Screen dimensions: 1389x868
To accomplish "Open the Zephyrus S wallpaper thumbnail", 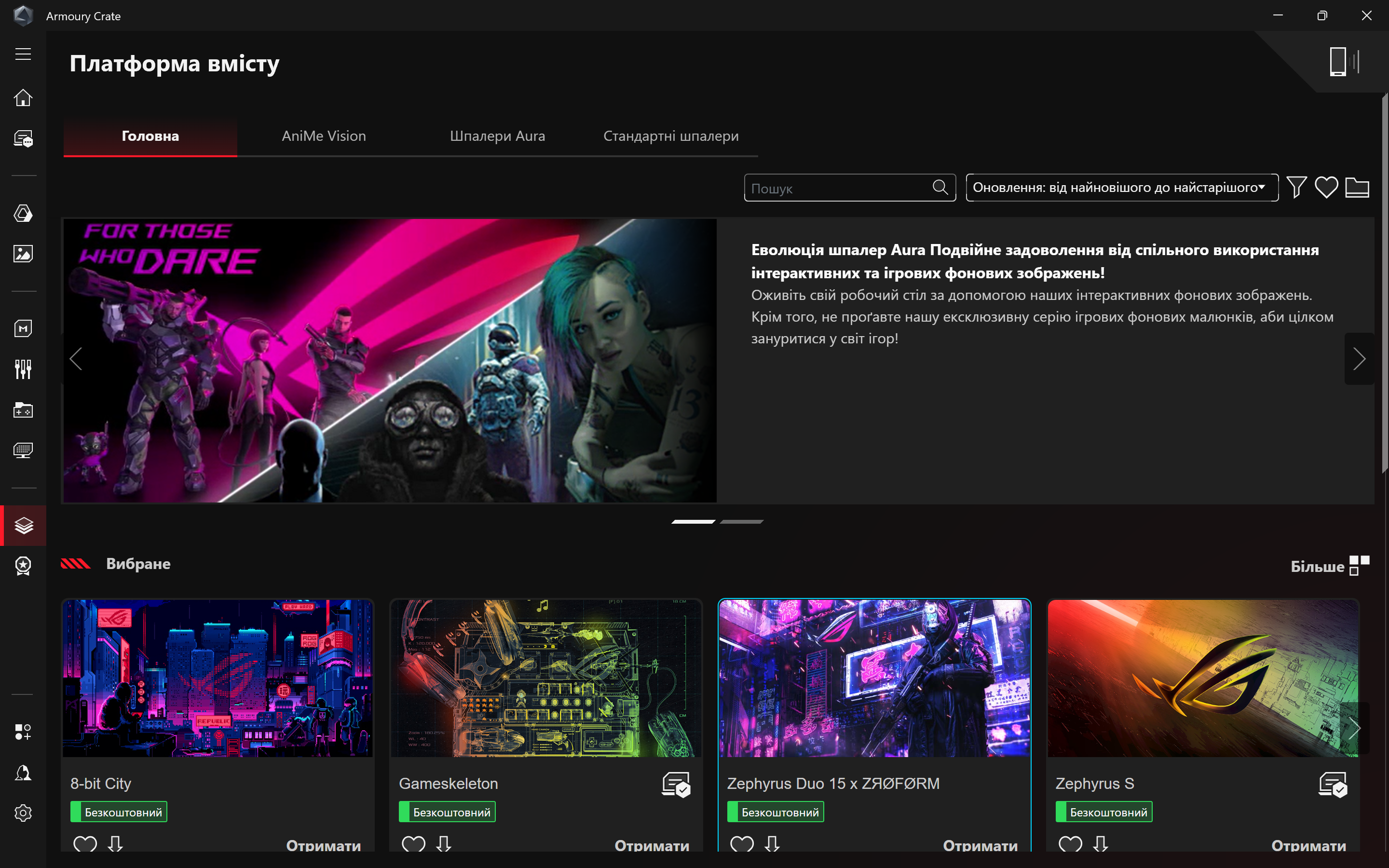I will tap(1202, 678).
